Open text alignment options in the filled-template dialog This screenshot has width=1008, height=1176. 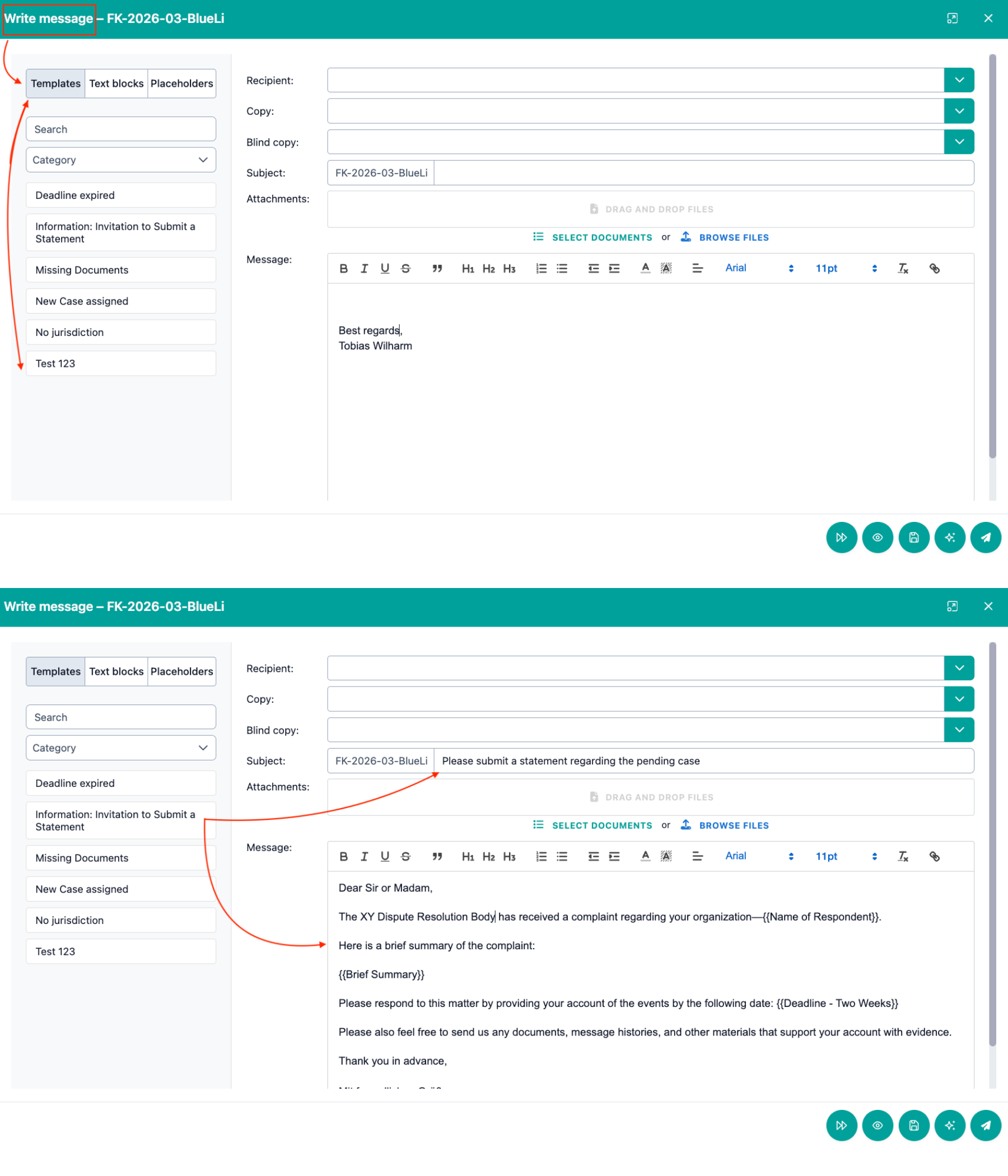click(698, 856)
